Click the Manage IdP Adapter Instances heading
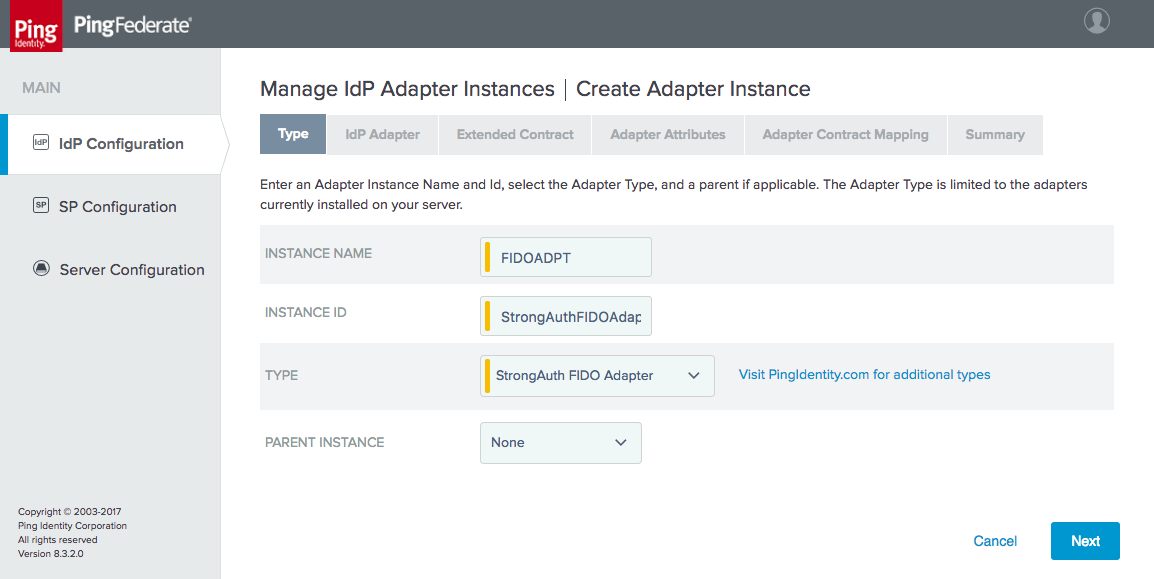 coord(407,89)
